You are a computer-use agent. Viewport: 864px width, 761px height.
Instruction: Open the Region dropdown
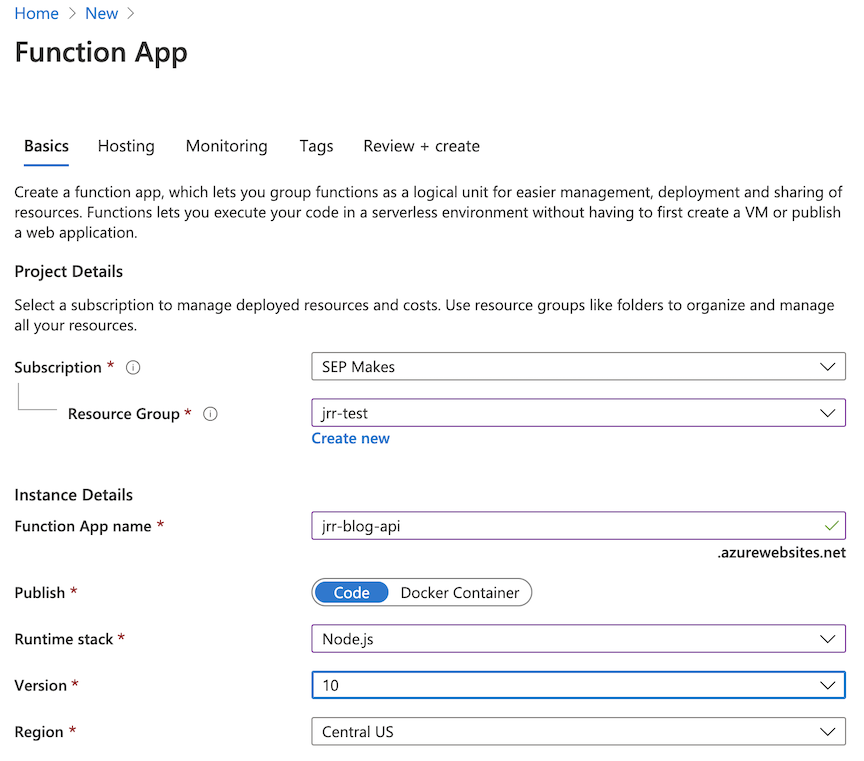[x=578, y=732]
